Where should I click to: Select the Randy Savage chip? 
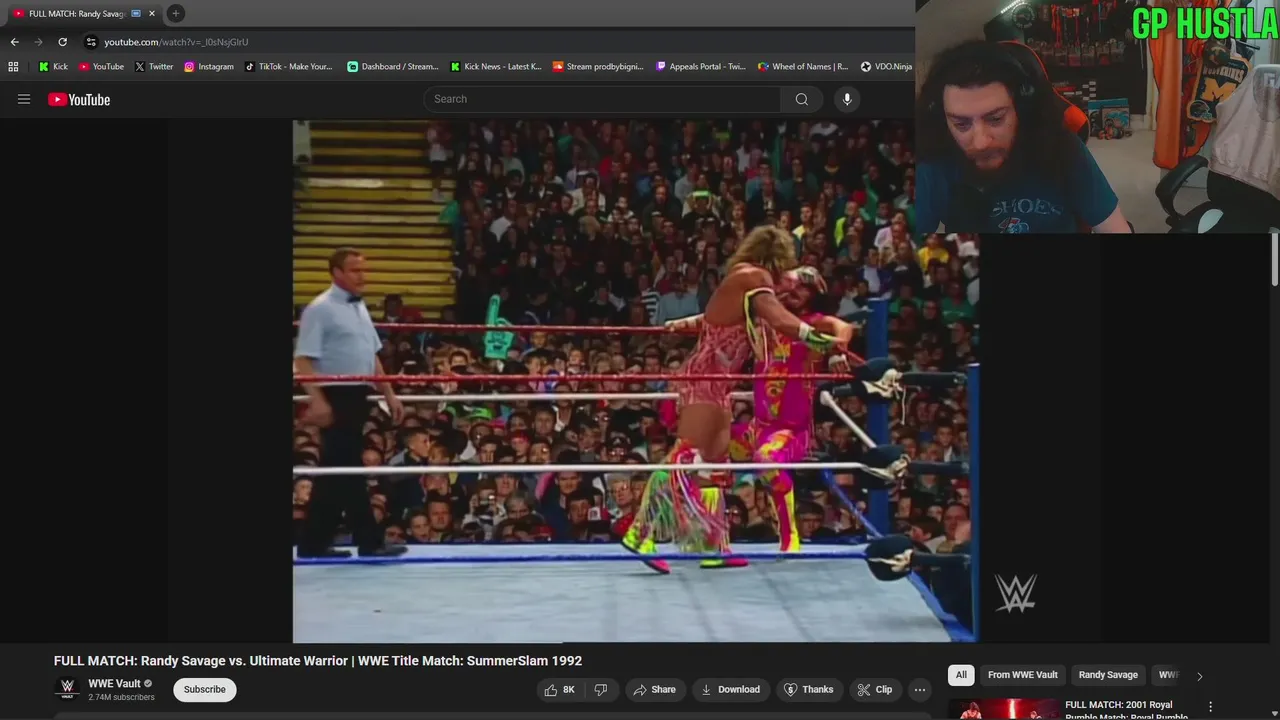(1108, 675)
